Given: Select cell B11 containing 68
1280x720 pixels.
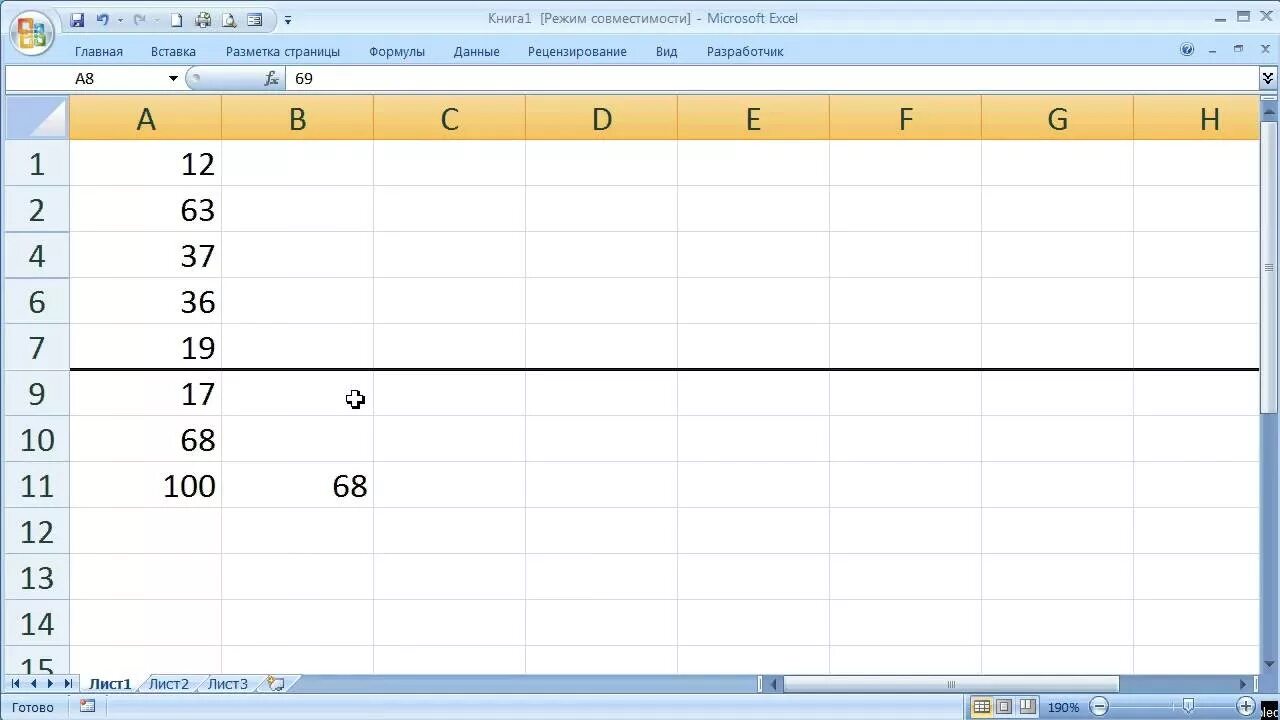Looking at the screenshot, I should click(x=298, y=485).
